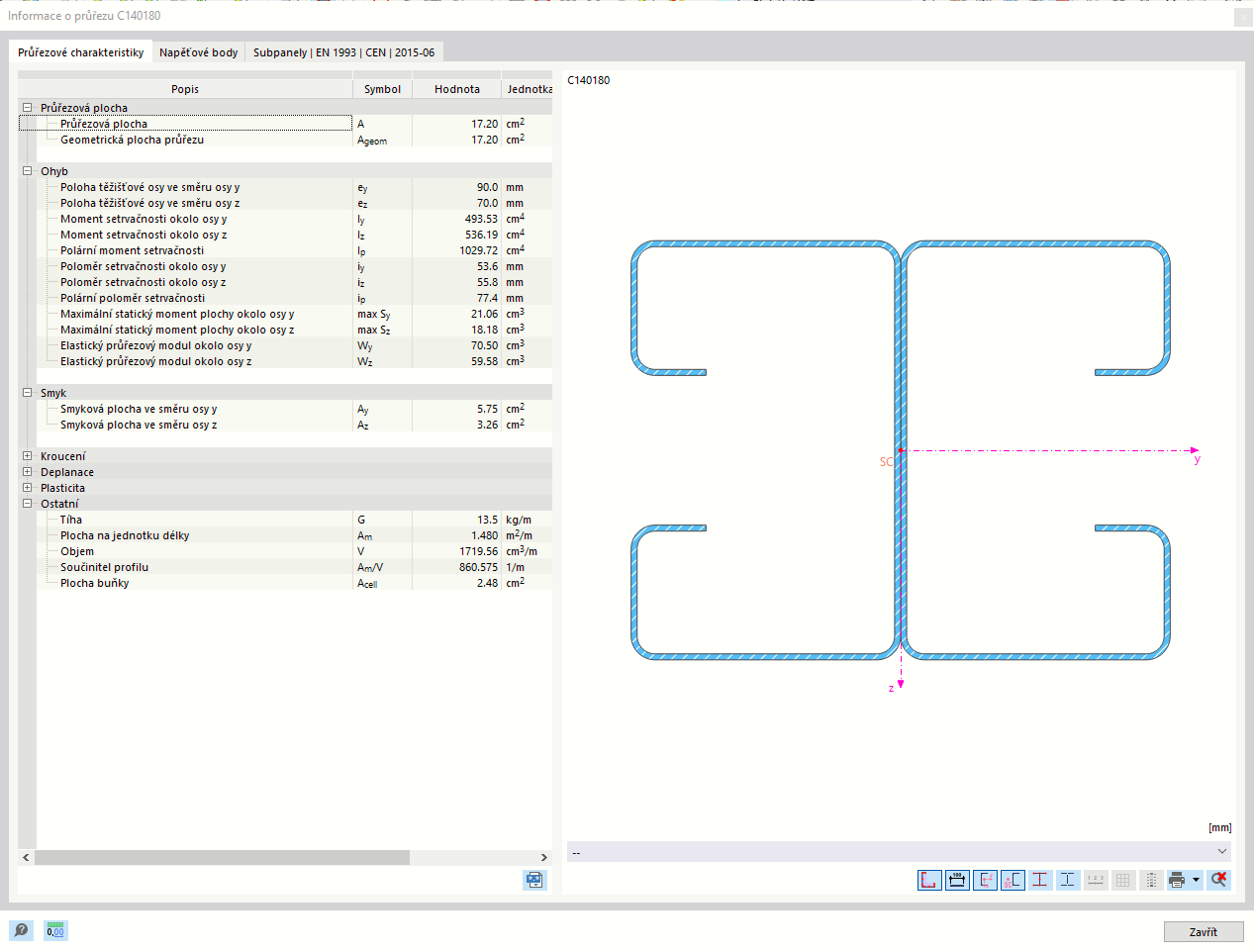Click the greyed numbering 1 2 3 icon
This screenshot has height=952, width=1254.
coord(1096,880)
